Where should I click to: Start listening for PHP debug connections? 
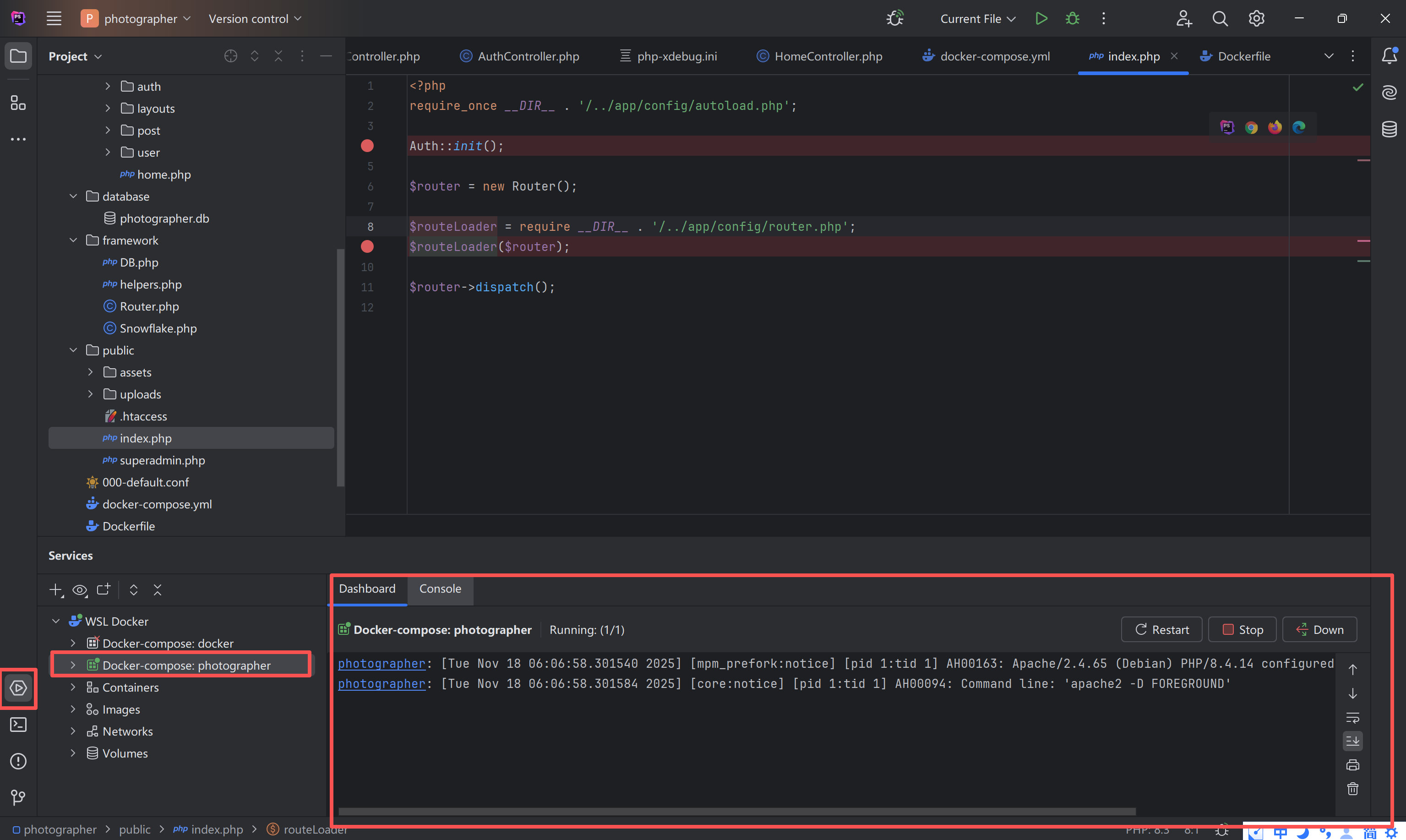895,19
